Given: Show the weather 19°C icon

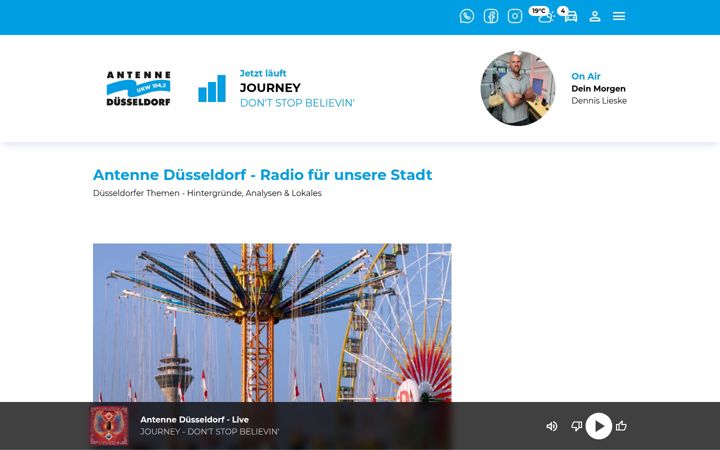Looking at the screenshot, I should pyautogui.click(x=542, y=15).
